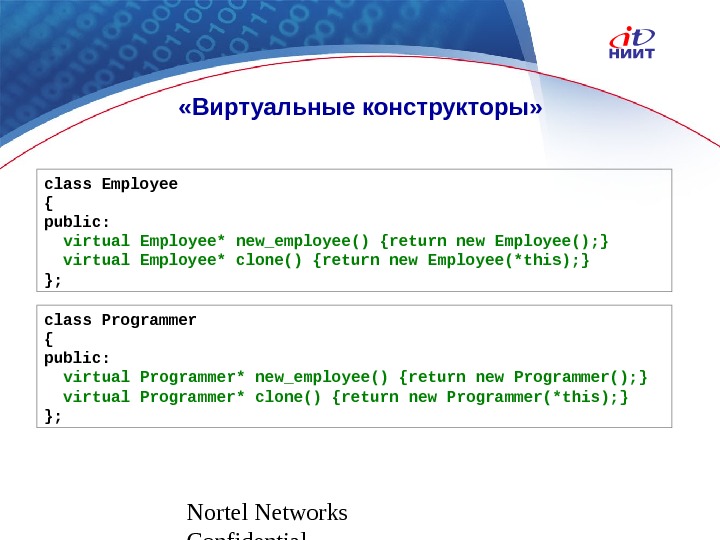Screen dimensions: 720x540
Task: Click the Employee clone() line
Action: 326,260
